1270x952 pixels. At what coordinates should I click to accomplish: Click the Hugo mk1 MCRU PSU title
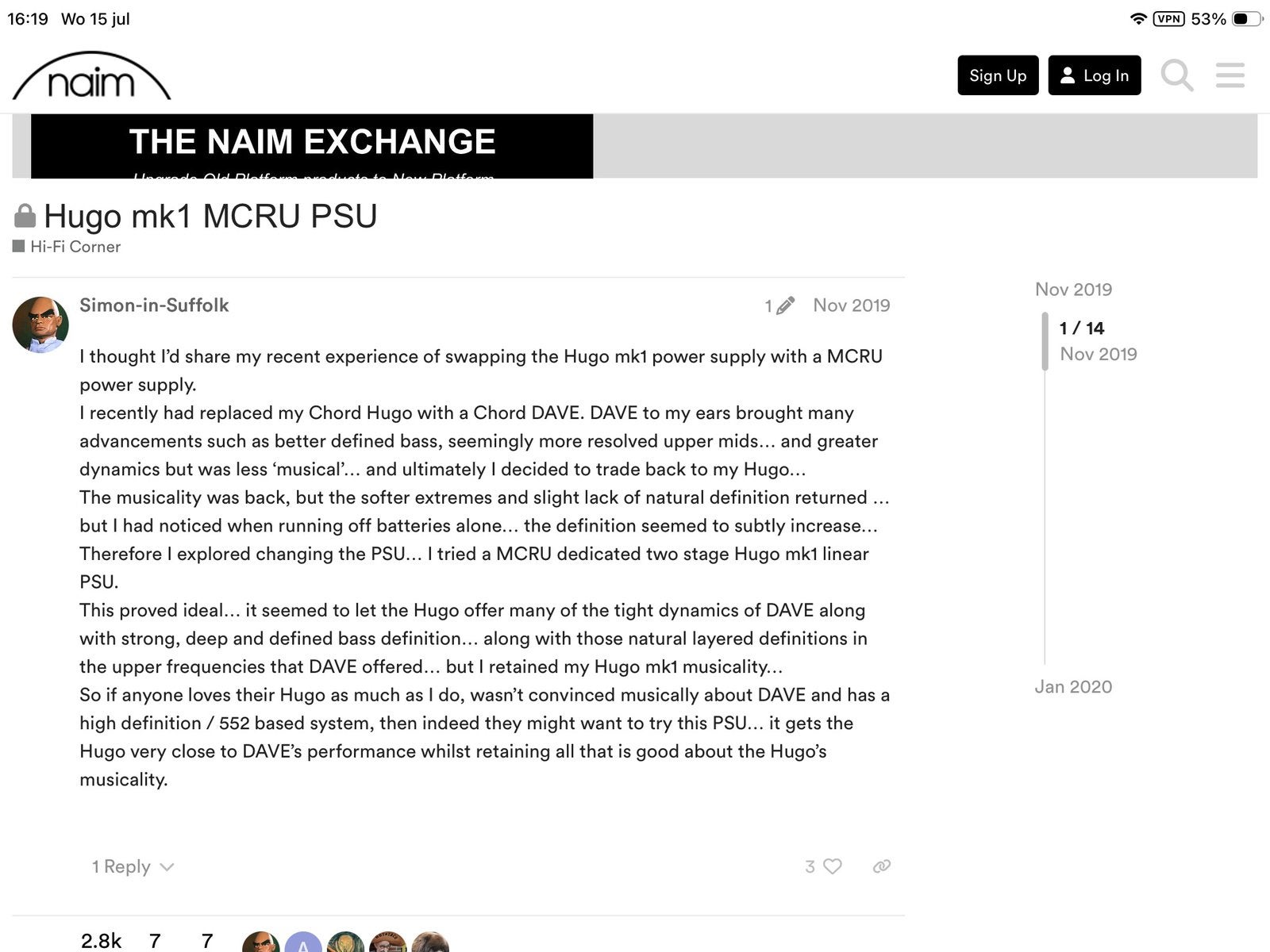(x=210, y=216)
